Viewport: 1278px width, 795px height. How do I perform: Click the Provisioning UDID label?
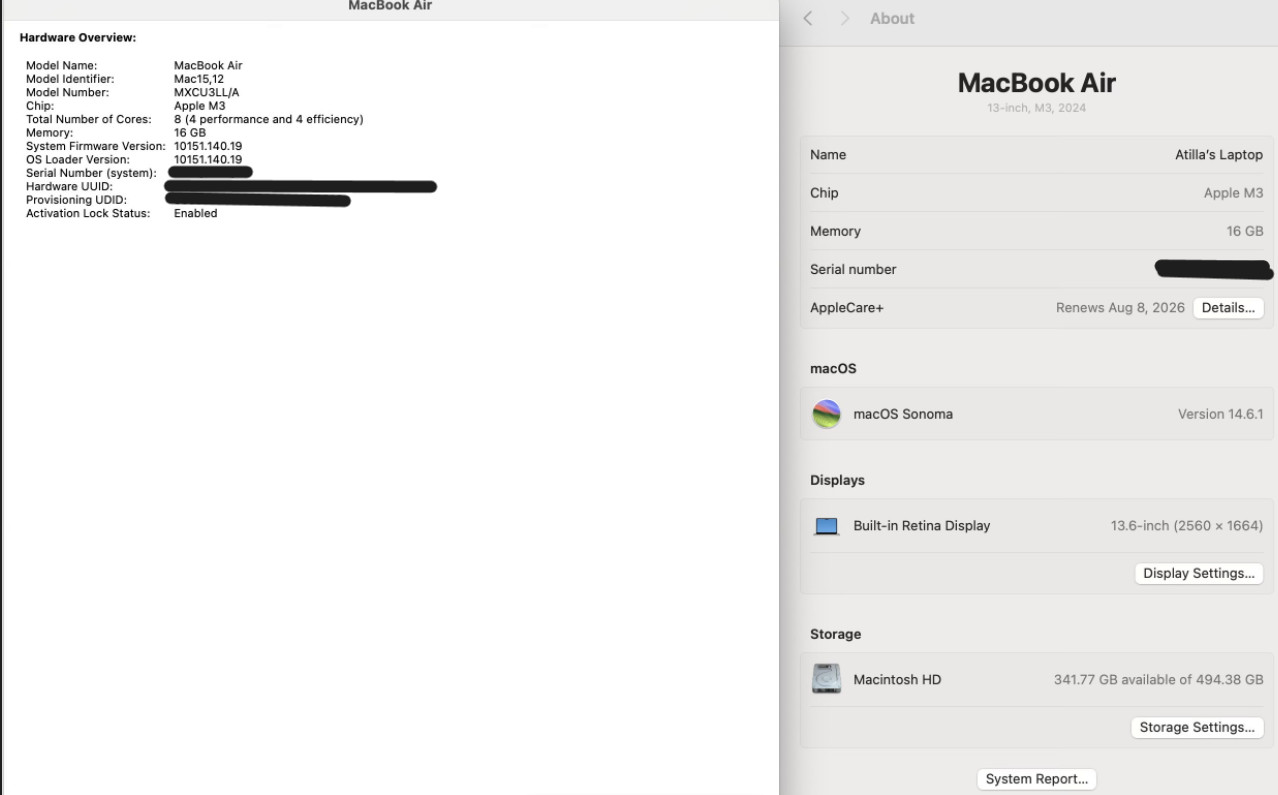click(x=76, y=200)
